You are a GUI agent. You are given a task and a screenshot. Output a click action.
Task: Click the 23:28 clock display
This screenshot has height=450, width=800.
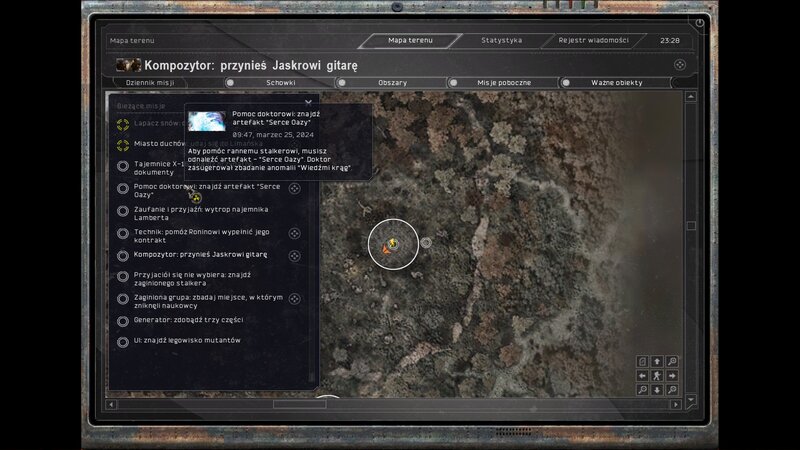(x=669, y=40)
